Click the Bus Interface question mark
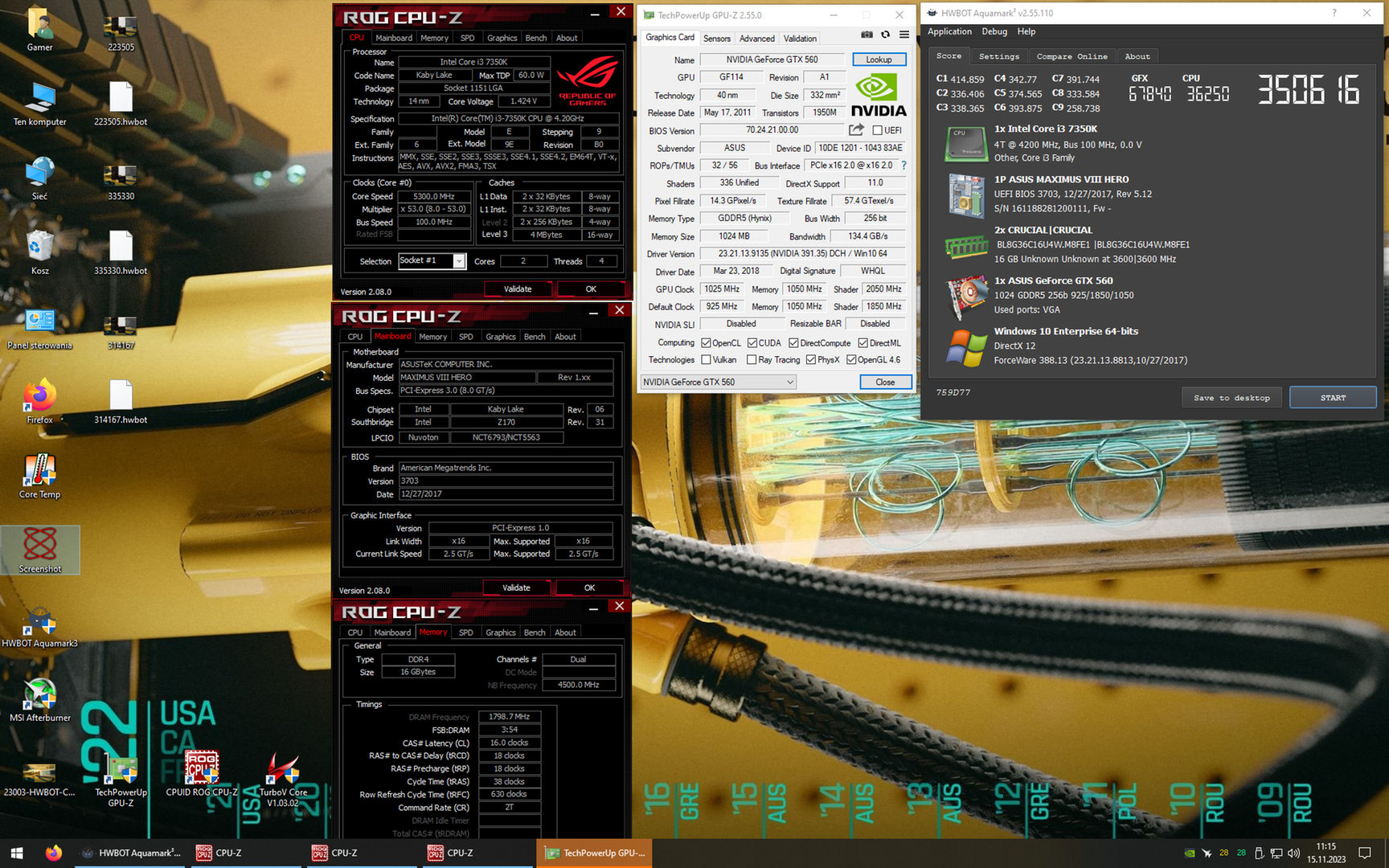The height and width of the screenshot is (868, 1389). pos(903,166)
